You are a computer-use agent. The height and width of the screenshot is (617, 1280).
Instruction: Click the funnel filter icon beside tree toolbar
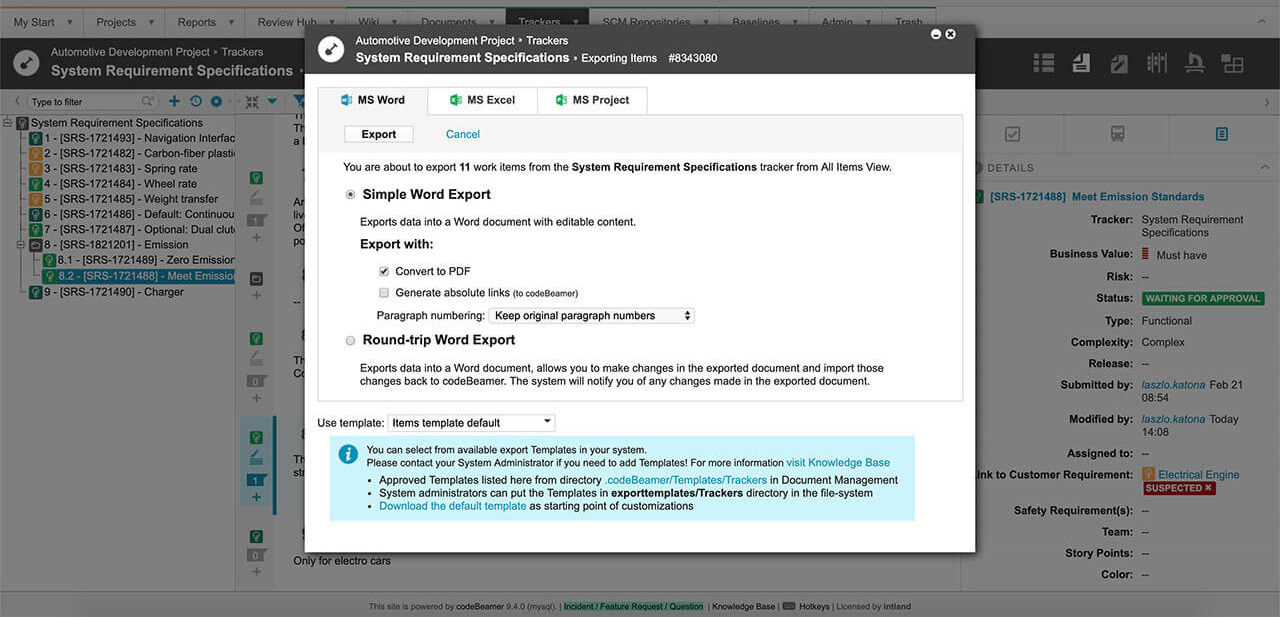point(299,101)
